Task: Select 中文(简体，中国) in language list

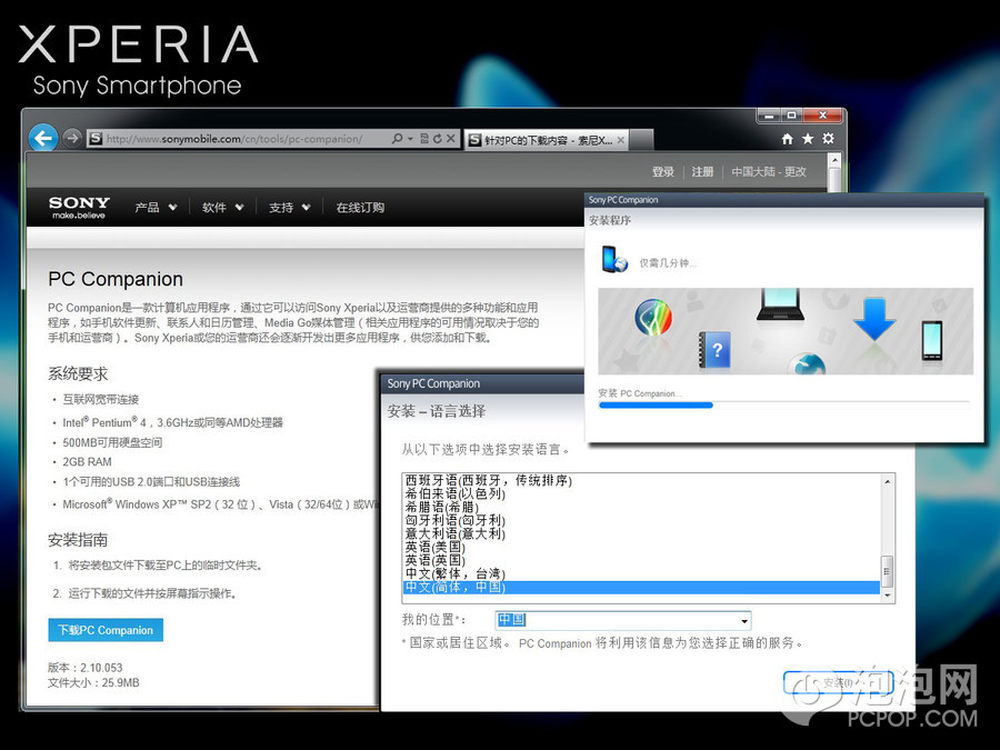Action: point(642,587)
